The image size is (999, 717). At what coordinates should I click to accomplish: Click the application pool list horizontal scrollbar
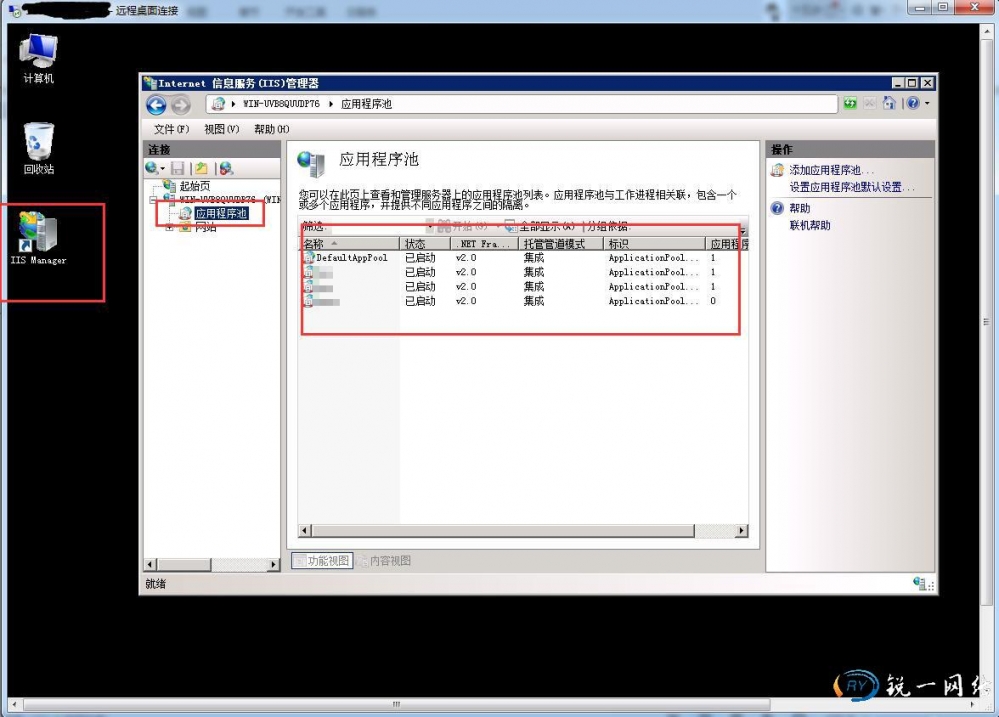(x=520, y=531)
